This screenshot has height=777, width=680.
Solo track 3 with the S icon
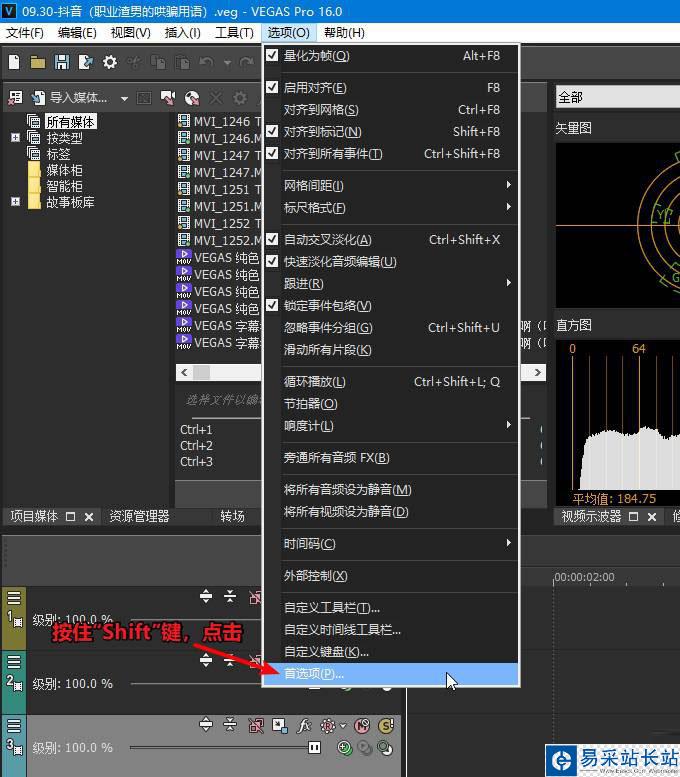386,726
